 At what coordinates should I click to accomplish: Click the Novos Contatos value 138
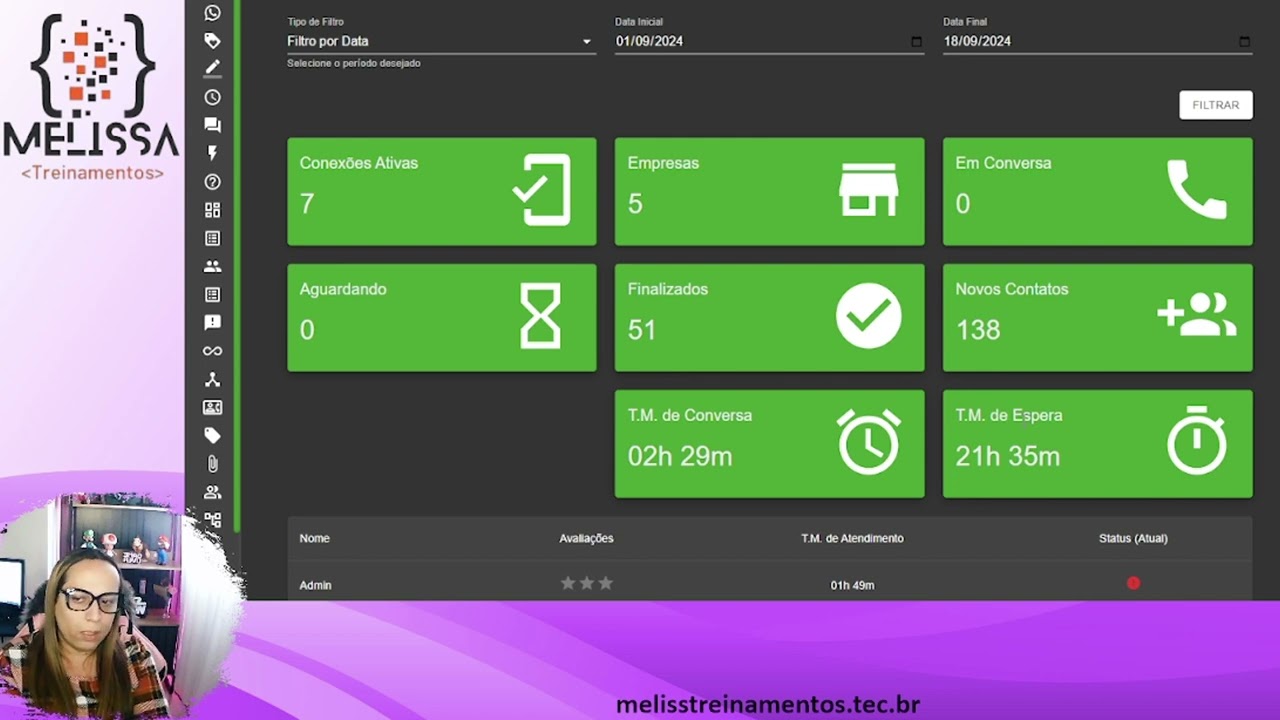978,330
